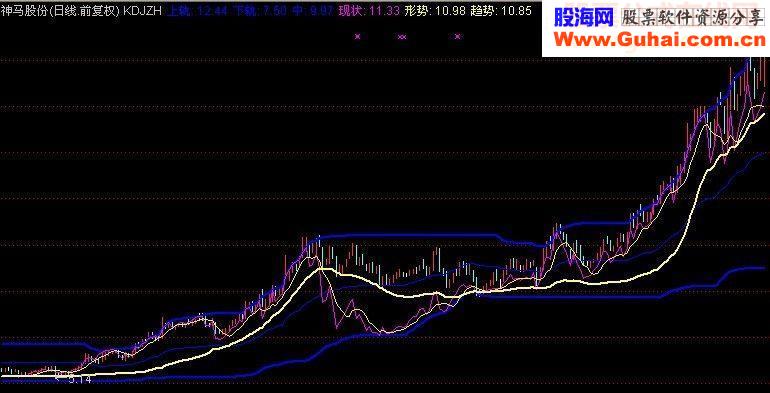Click the 形势 10.98 value label
770x393 pixels.
[435, 11]
